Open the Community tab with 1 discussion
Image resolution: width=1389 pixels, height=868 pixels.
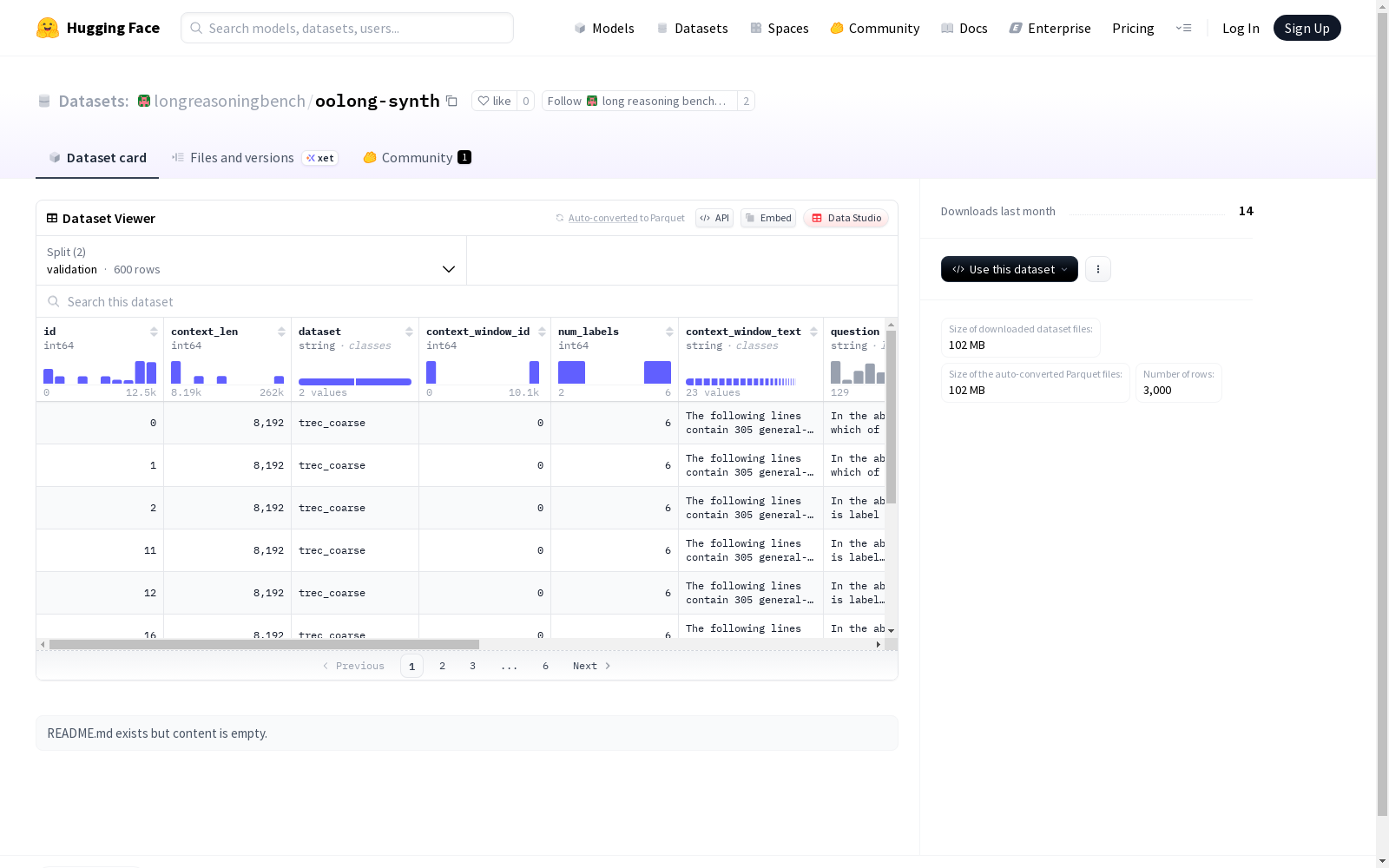click(x=417, y=157)
